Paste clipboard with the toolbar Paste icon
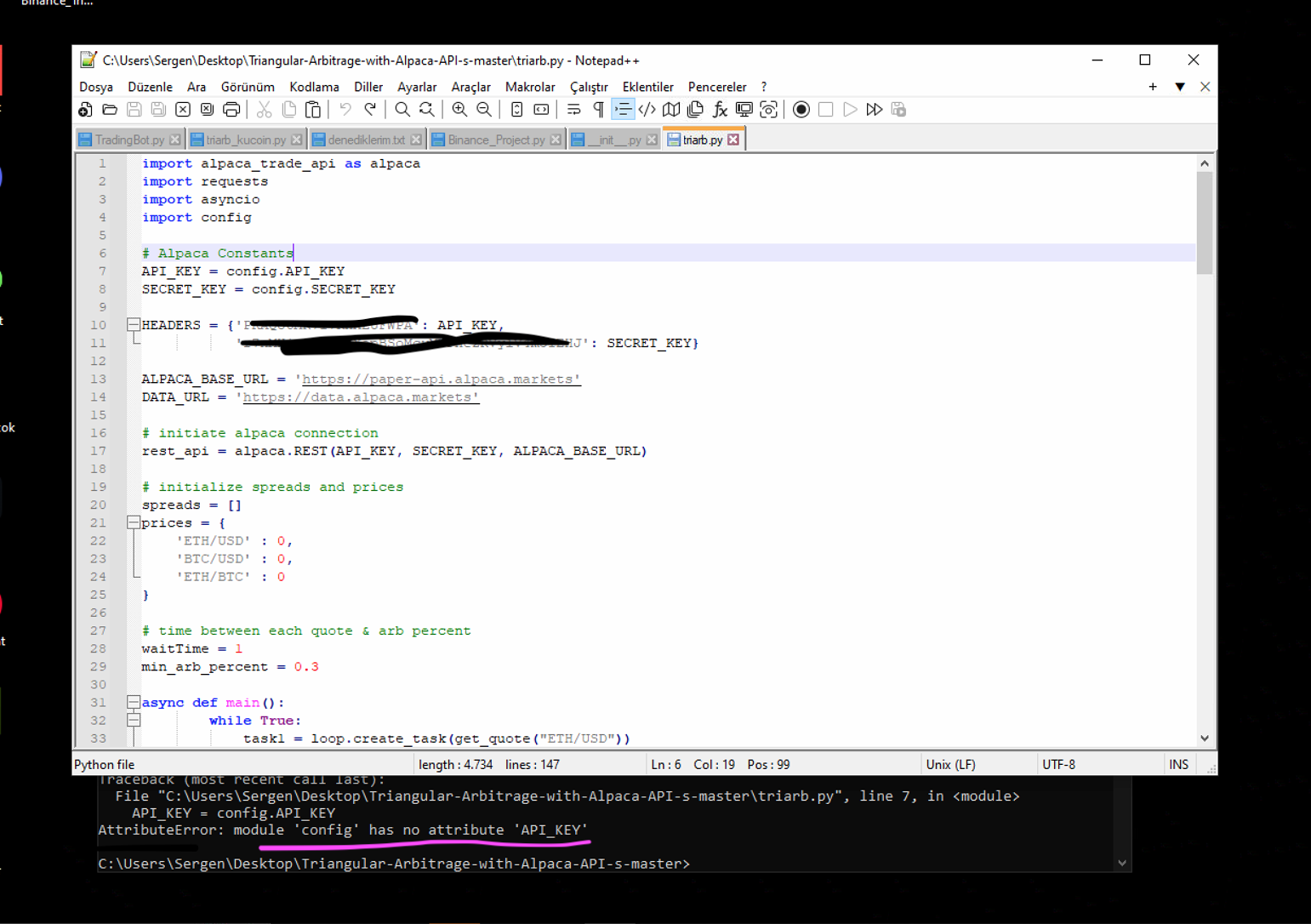1311x924 pixels. pos(313,110)
